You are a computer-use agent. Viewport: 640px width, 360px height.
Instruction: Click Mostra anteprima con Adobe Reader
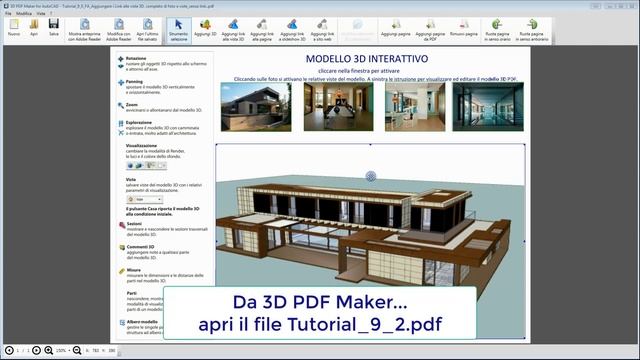pyautogui.click(x=84, y=30)
